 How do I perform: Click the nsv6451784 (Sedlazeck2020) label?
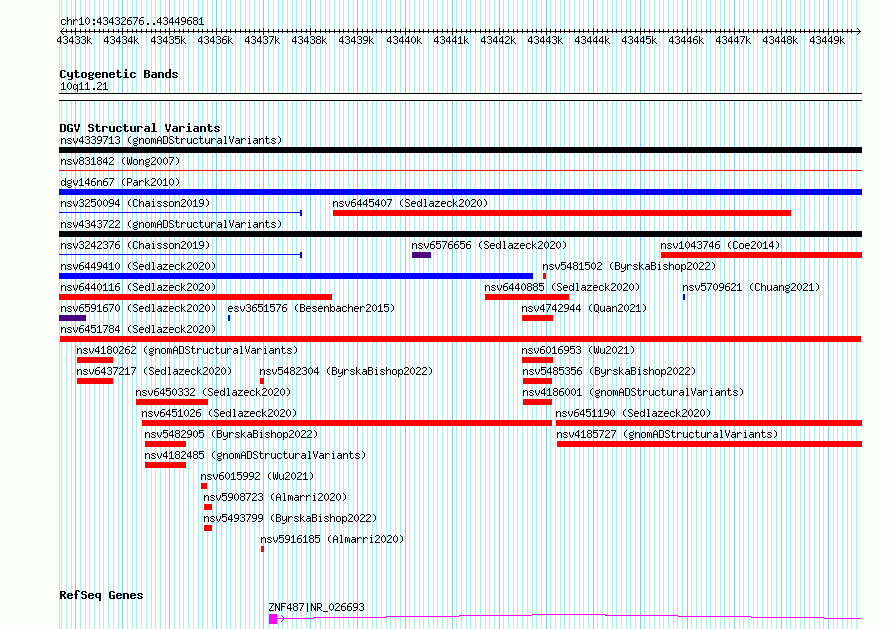[x=138, y=329]
